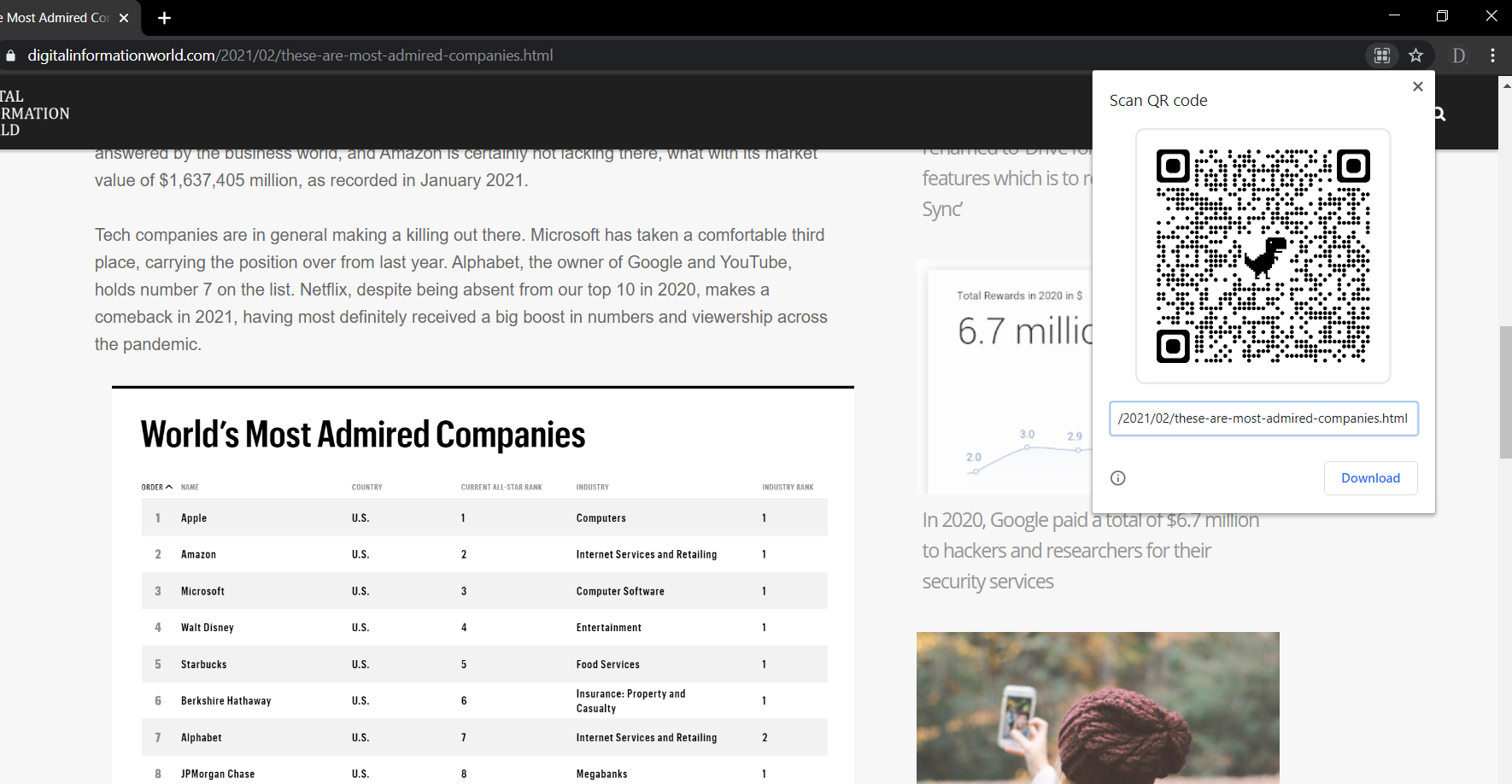This screenshot has width=1512, height=784.
Task: Click the Digital Information World logo
Action: (x=36, y=112)
